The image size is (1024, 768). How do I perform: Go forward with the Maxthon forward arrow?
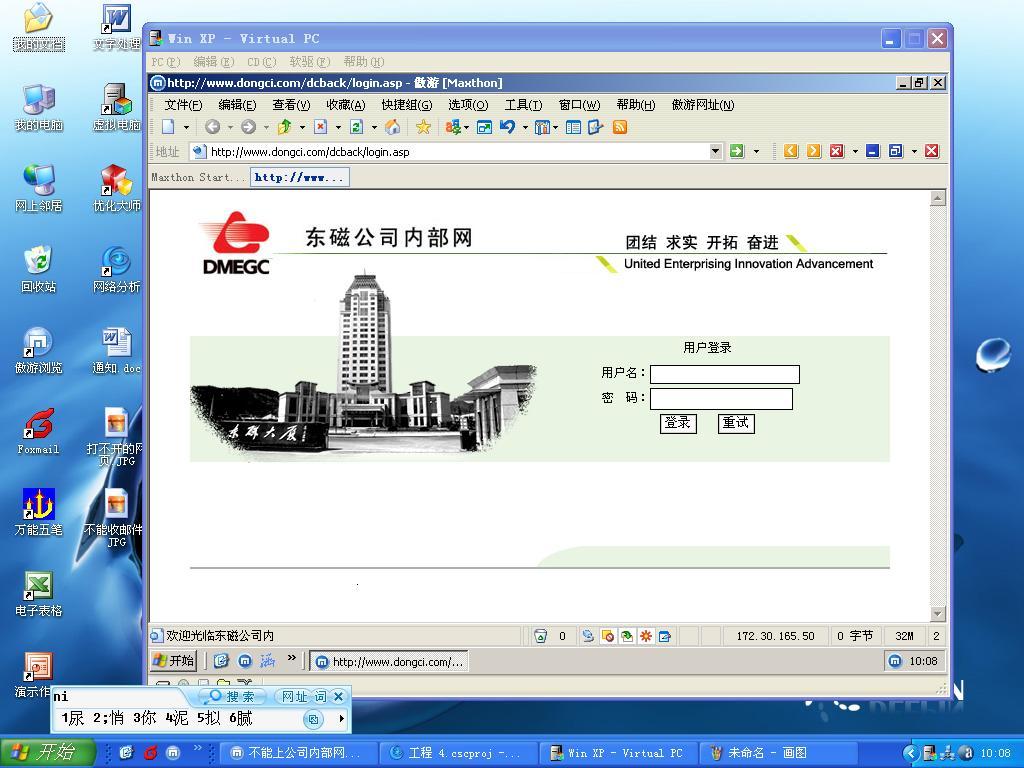248,127
